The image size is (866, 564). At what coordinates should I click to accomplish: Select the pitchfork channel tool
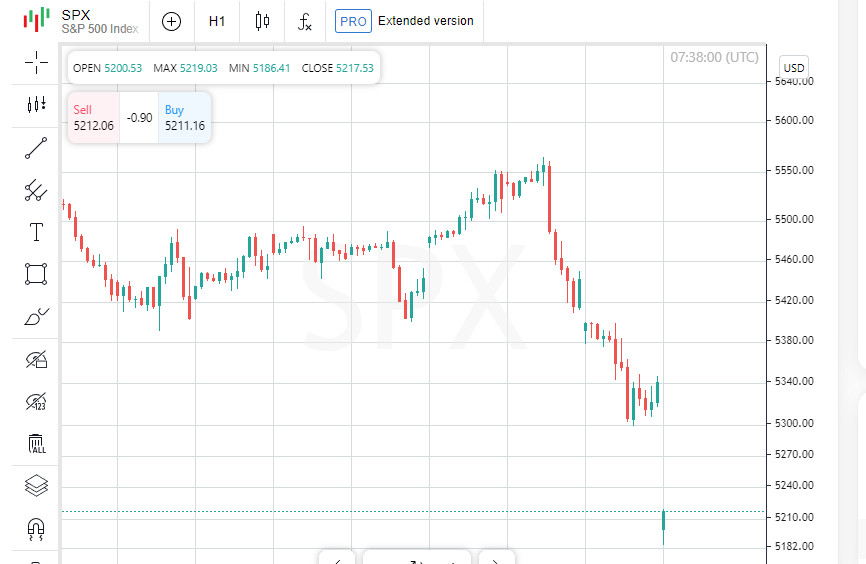point(36,190)
